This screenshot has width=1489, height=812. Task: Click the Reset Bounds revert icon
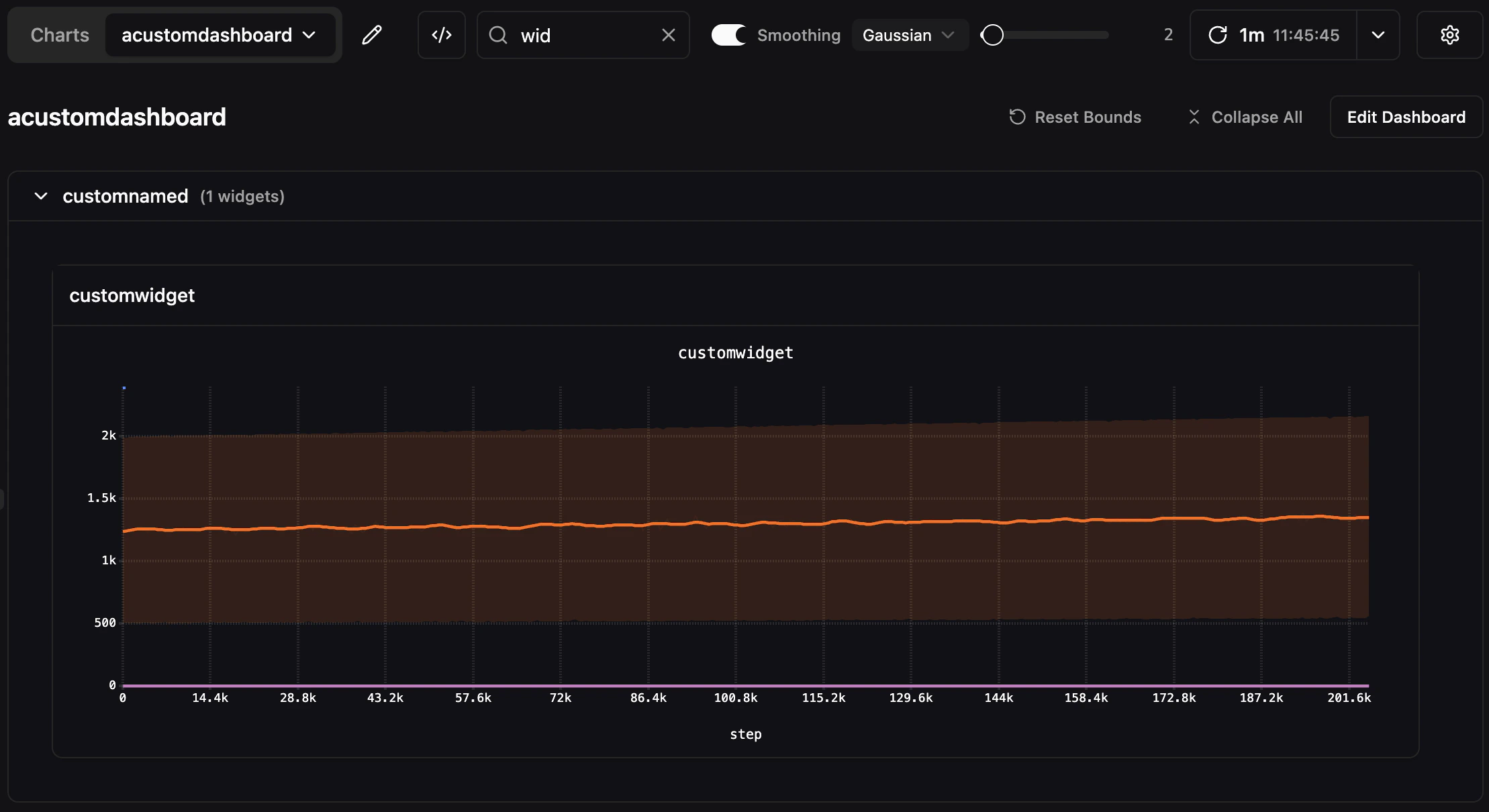[x=1017, y=117]
